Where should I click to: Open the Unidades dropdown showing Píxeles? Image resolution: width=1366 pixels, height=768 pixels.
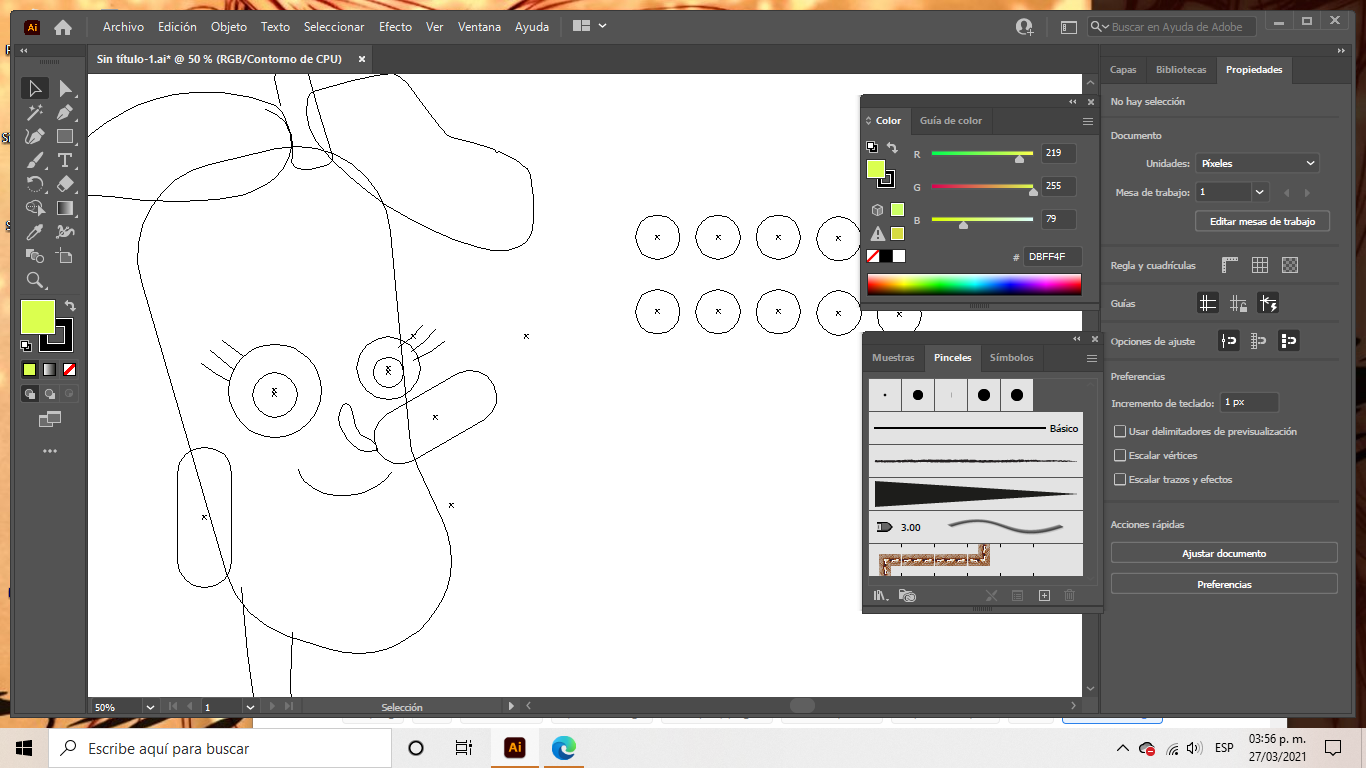click(1257, 163)
